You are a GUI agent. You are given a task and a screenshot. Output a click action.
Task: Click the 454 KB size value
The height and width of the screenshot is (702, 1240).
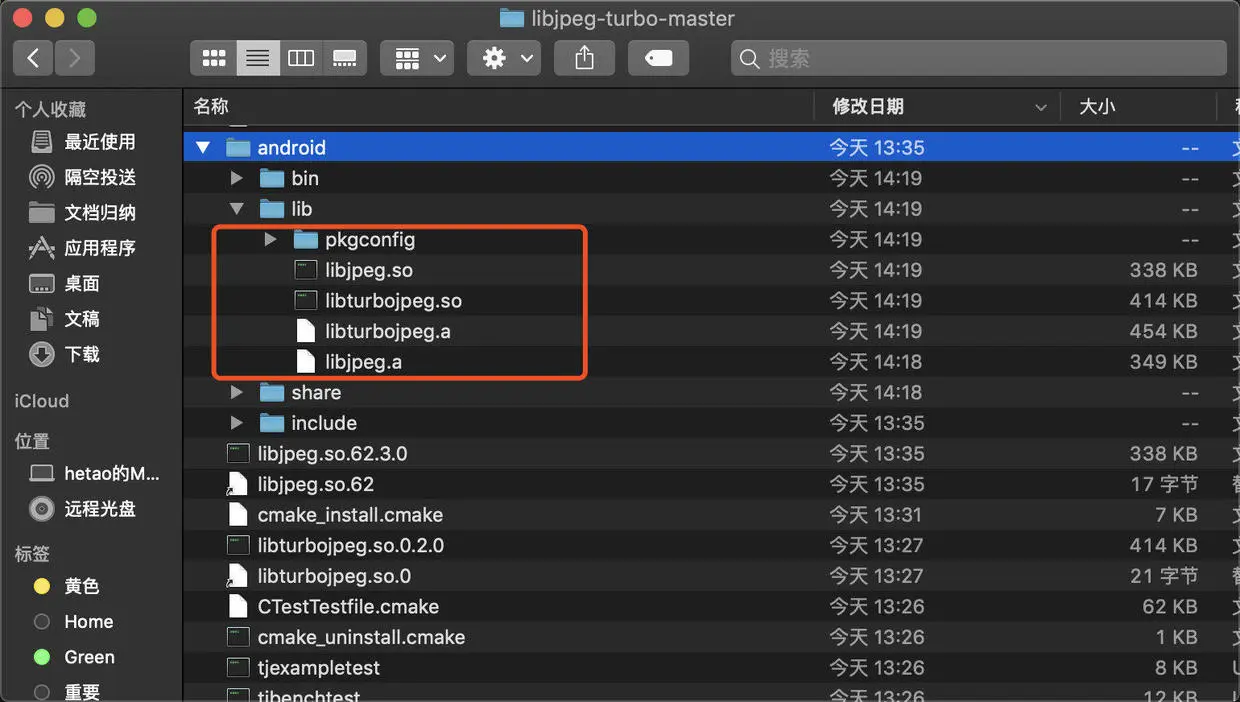click(1164, 331)
